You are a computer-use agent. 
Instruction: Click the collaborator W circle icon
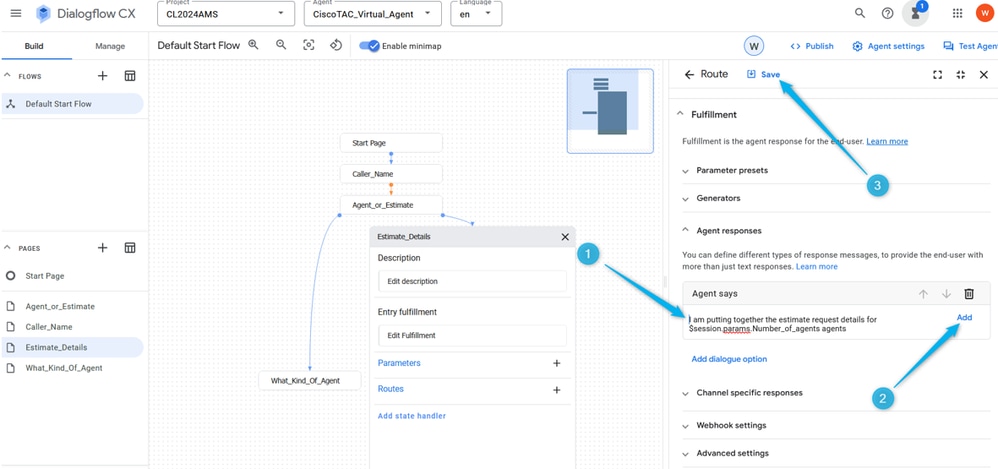(x=754, y=46)
